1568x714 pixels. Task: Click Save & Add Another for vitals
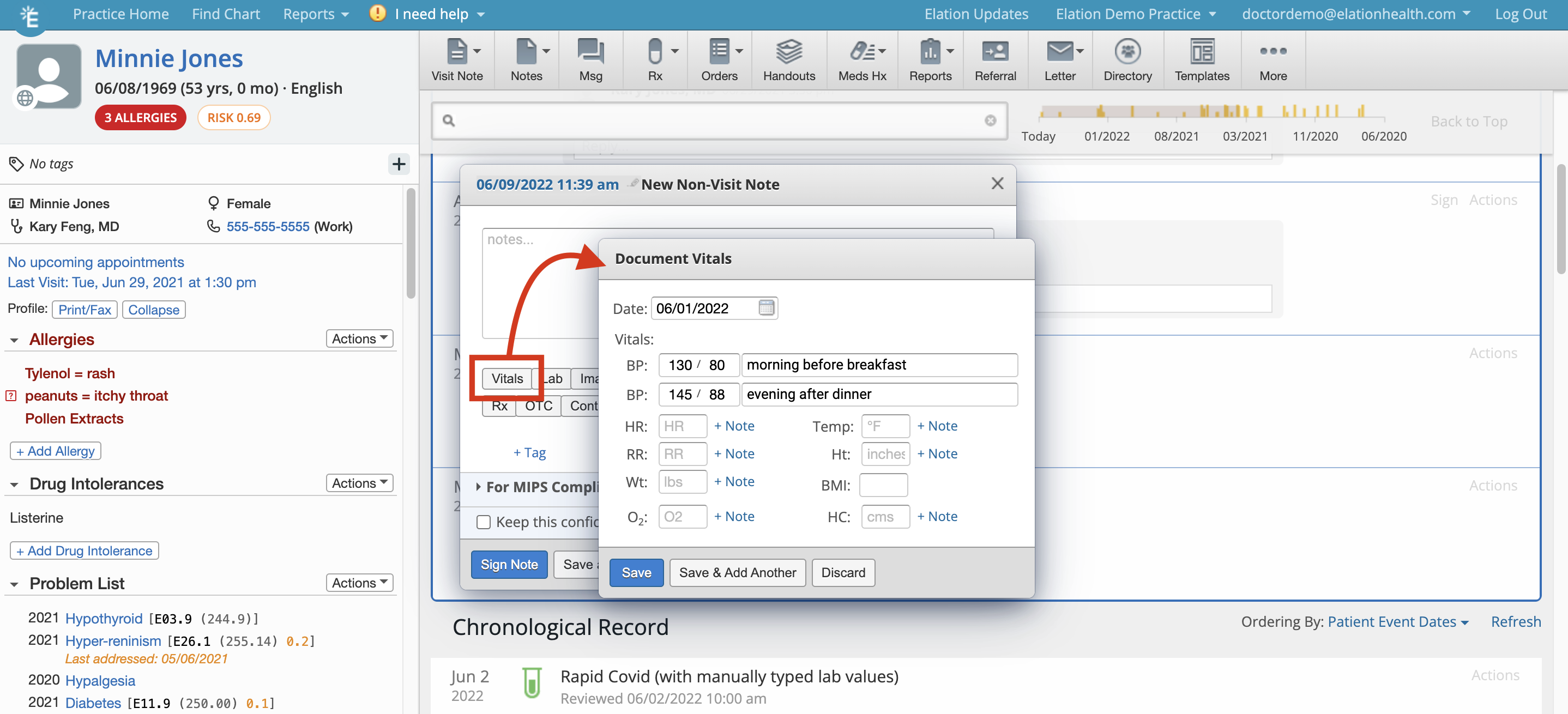[737, 572]
